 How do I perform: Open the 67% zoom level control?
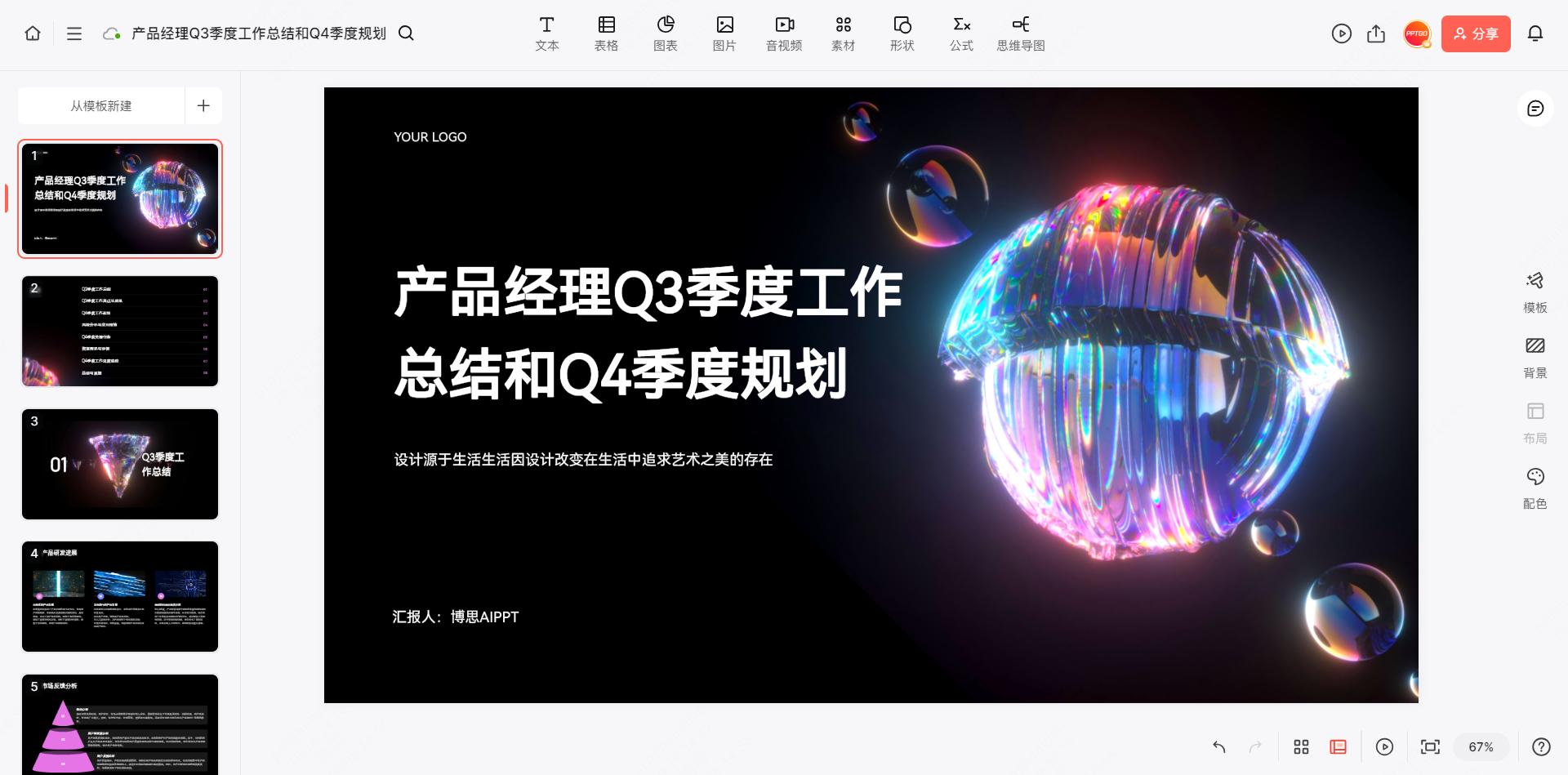1481,746
